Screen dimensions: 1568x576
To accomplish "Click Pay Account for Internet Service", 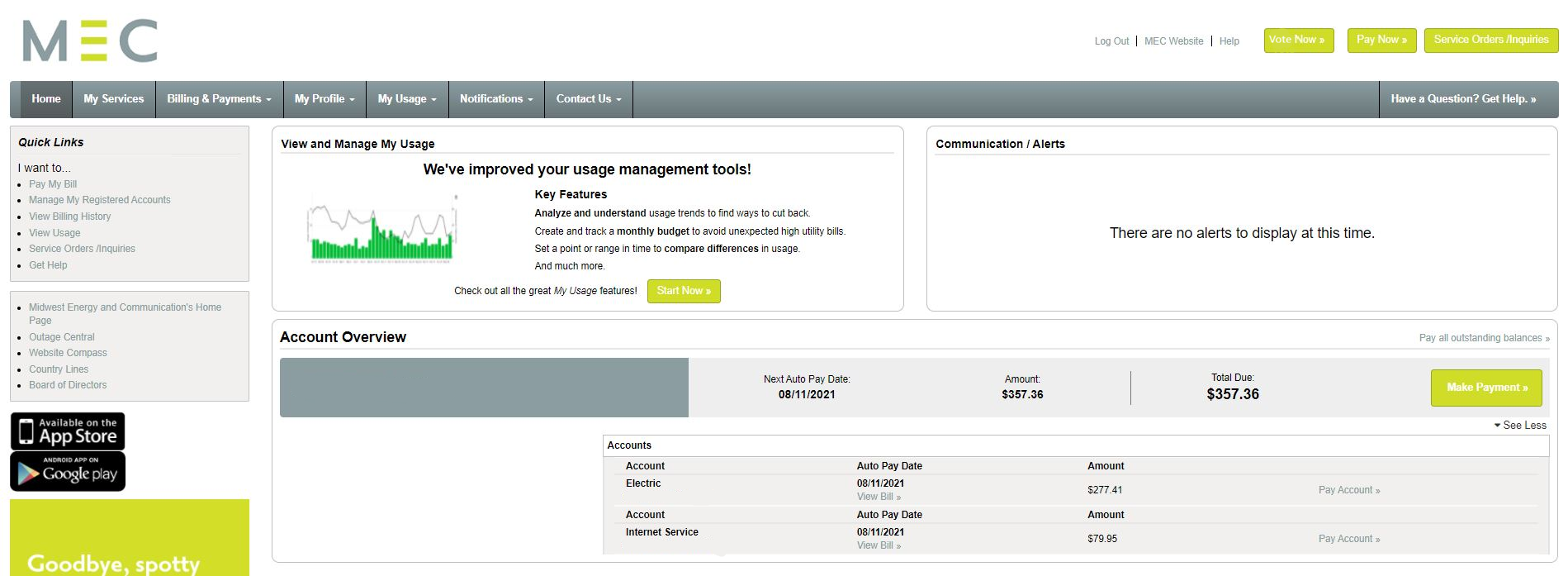I will [1349, 539].
